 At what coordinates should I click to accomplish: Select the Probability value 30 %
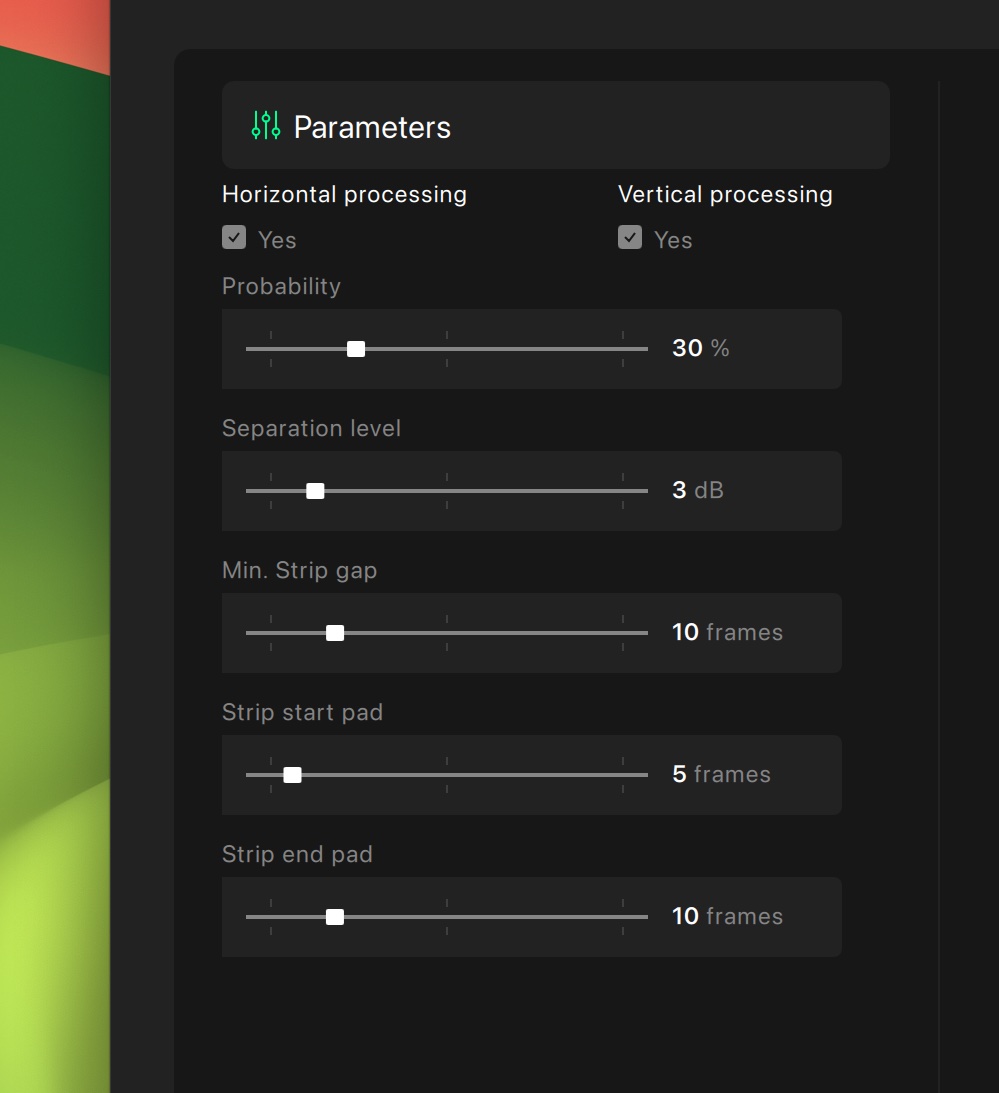point(701,348)
